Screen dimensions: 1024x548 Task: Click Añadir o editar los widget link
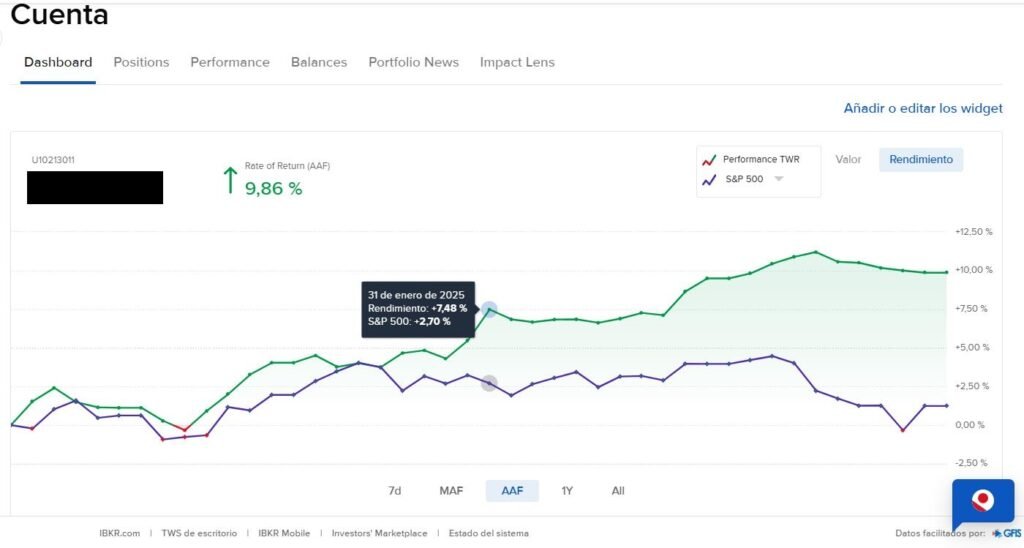[x=922, y=108]
